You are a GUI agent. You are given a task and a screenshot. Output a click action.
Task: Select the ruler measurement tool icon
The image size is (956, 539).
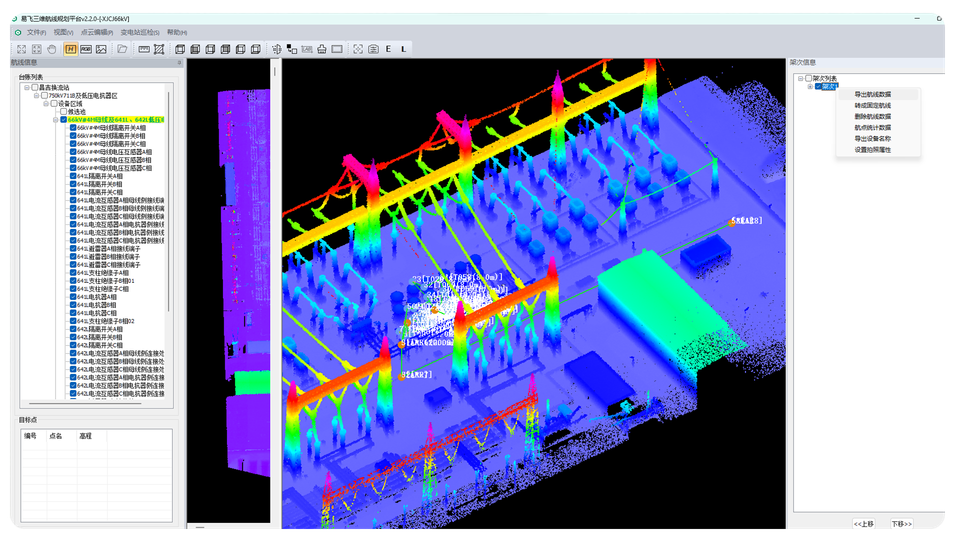143,49
